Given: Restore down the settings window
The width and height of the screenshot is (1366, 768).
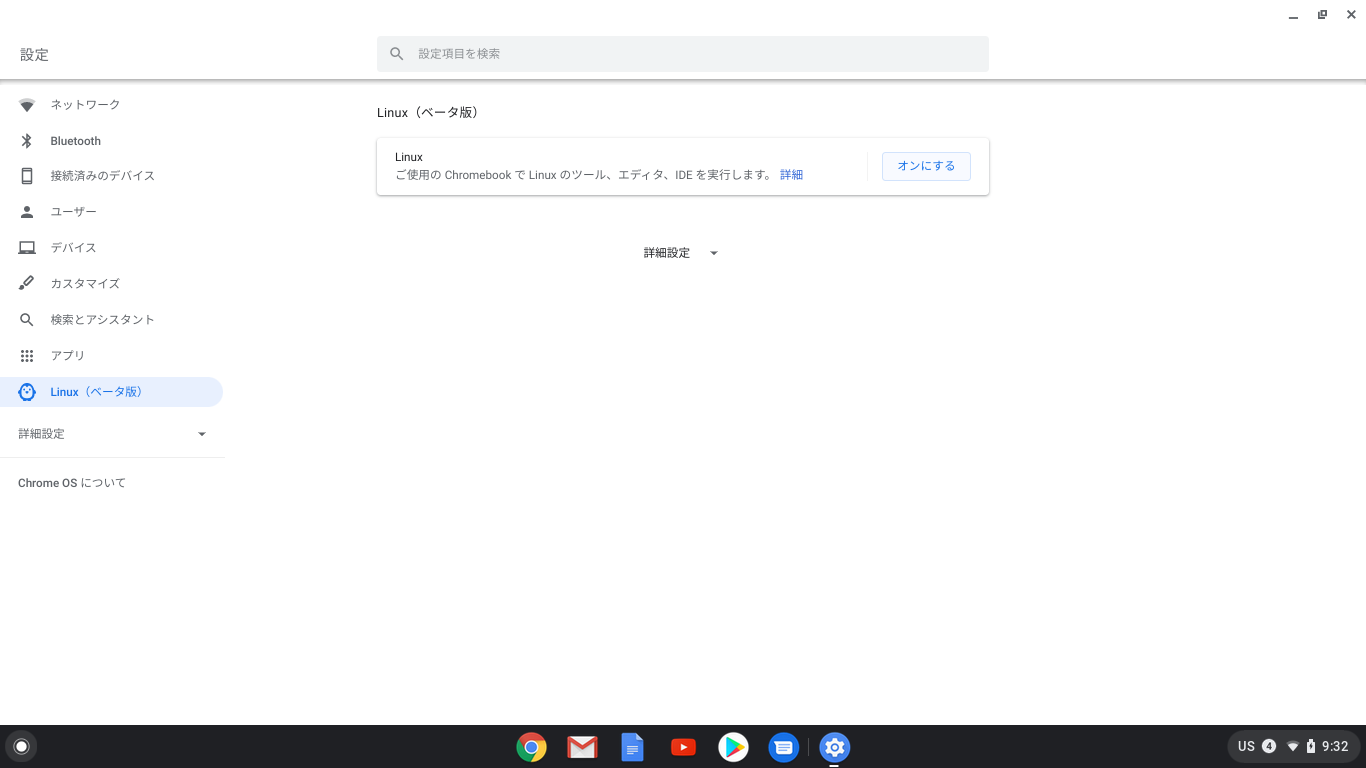Looking at the screenshot, I should 1322,15.
